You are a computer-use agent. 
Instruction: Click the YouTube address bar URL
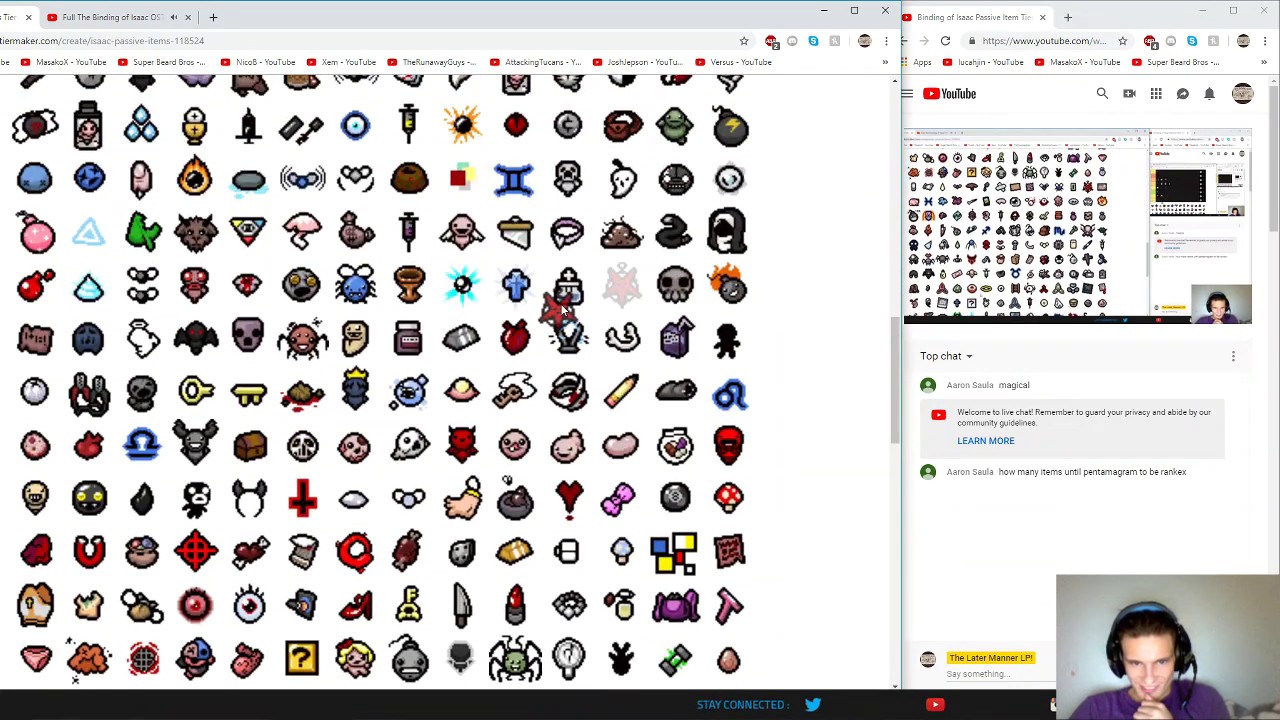(1043, 41)
